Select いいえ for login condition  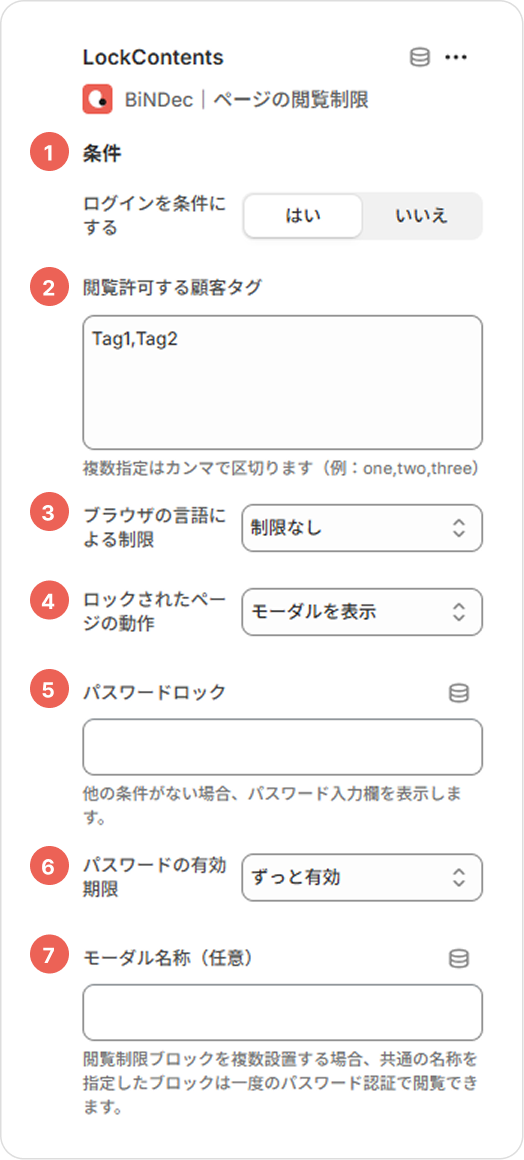click(422, 216)
